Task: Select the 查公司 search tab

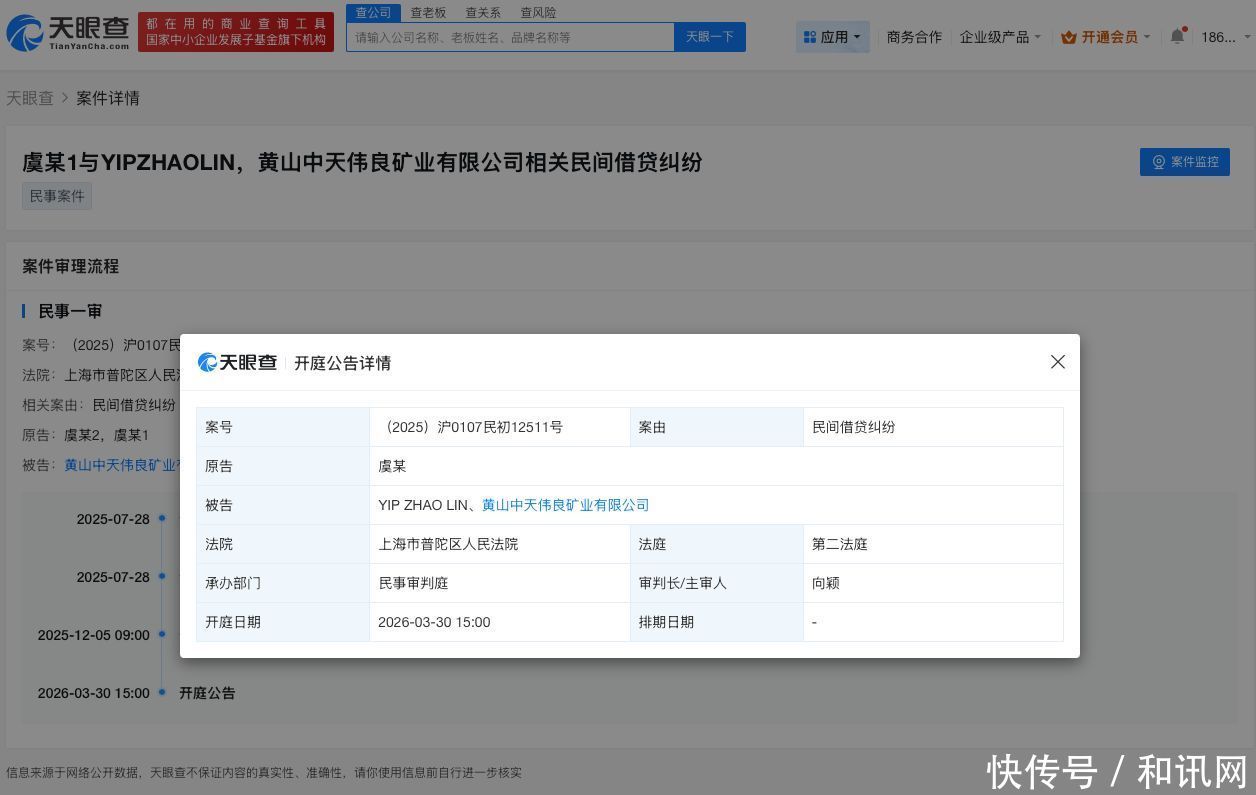Action: click(373, 12)
